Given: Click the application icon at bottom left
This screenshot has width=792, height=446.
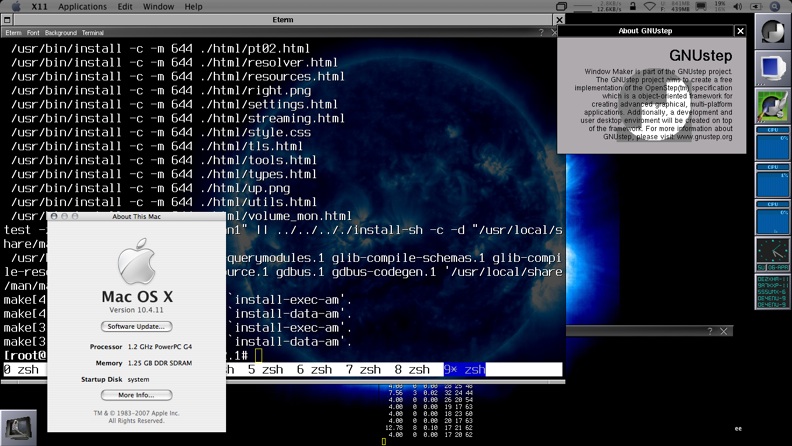Looking at the screenshot, I should [x=19, y=428].
